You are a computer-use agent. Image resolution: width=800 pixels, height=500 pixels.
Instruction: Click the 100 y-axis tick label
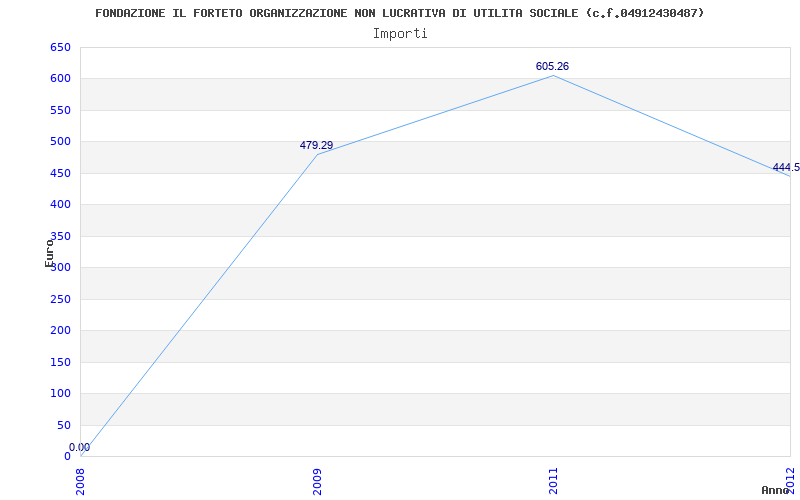[60, 393]
